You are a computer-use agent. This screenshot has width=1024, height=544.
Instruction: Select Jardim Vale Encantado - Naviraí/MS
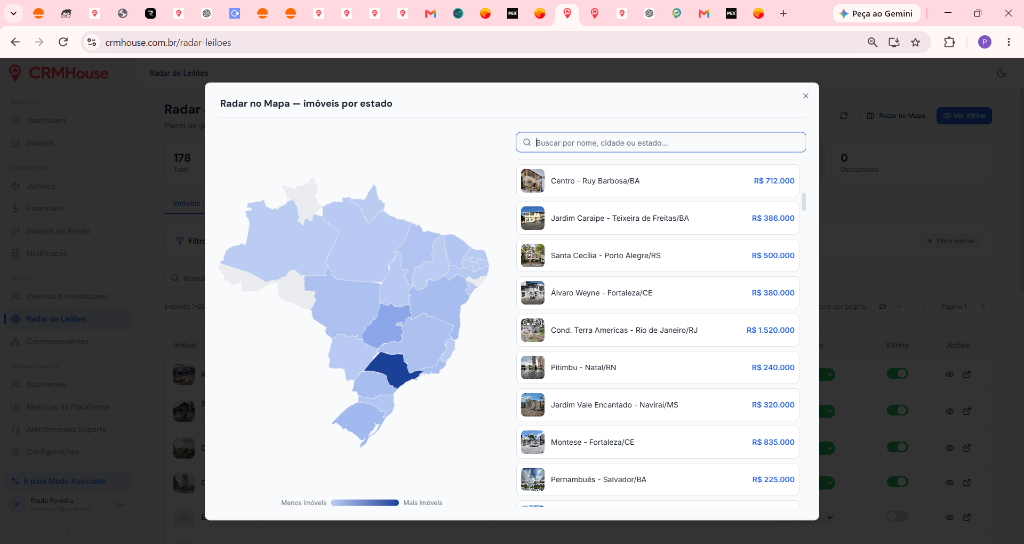pyautogui.click(x=658, y=405)
